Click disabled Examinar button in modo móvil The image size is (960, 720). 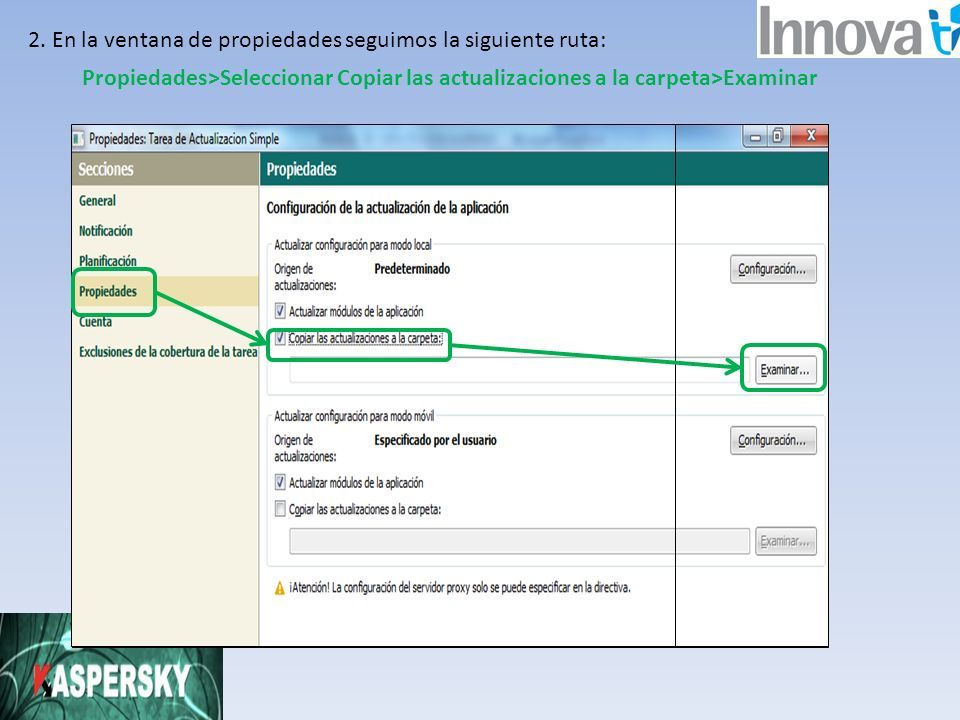tap(786, 541)
